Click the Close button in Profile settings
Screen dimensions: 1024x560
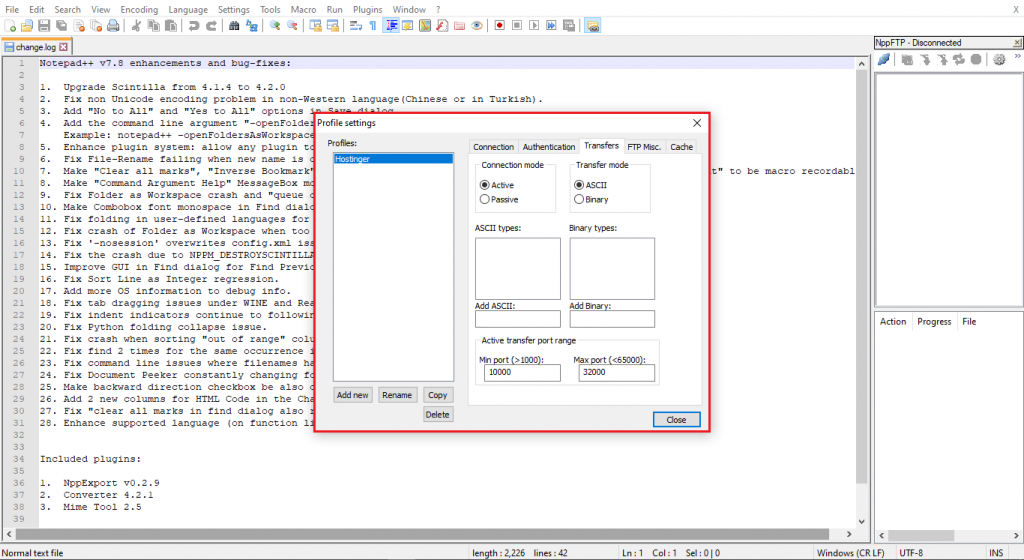coord(677,420)
